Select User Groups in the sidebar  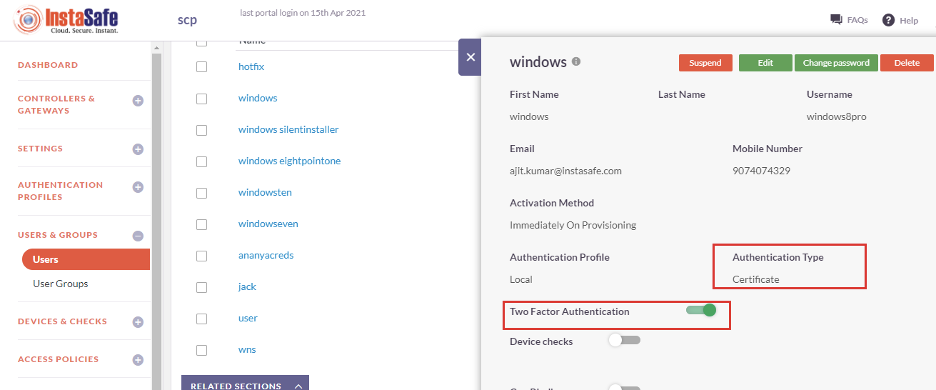coord(60,284)
